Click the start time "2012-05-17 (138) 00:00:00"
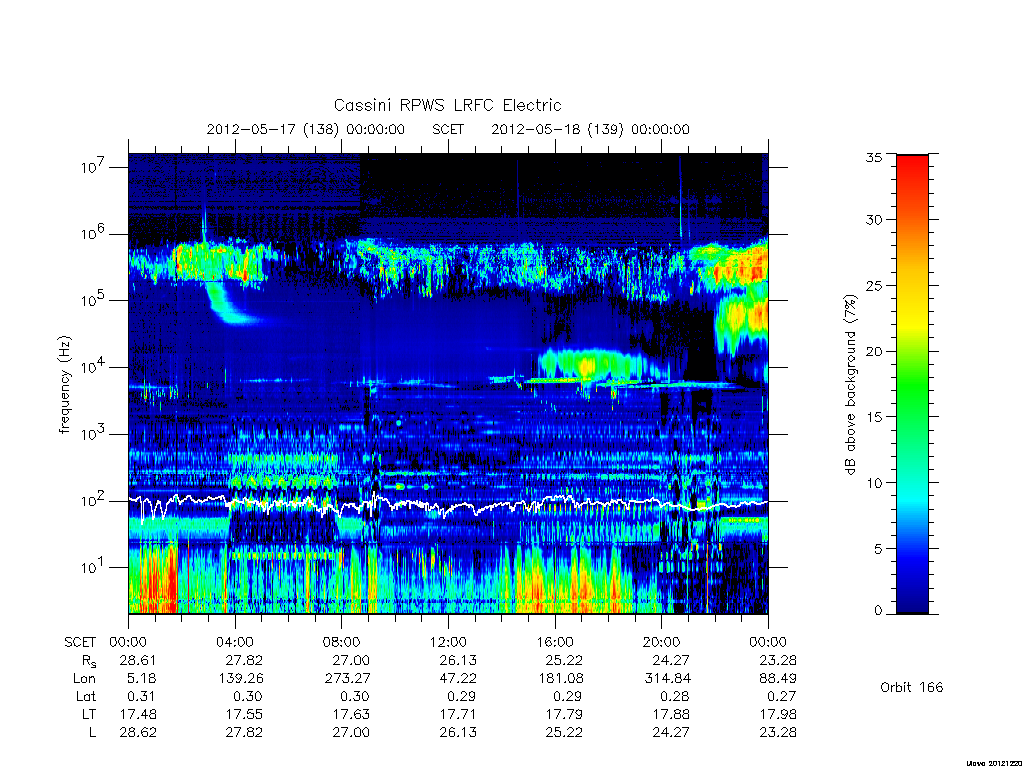Image resolution: width=1024 pixels, height=768 pixels. click(306, 129)
